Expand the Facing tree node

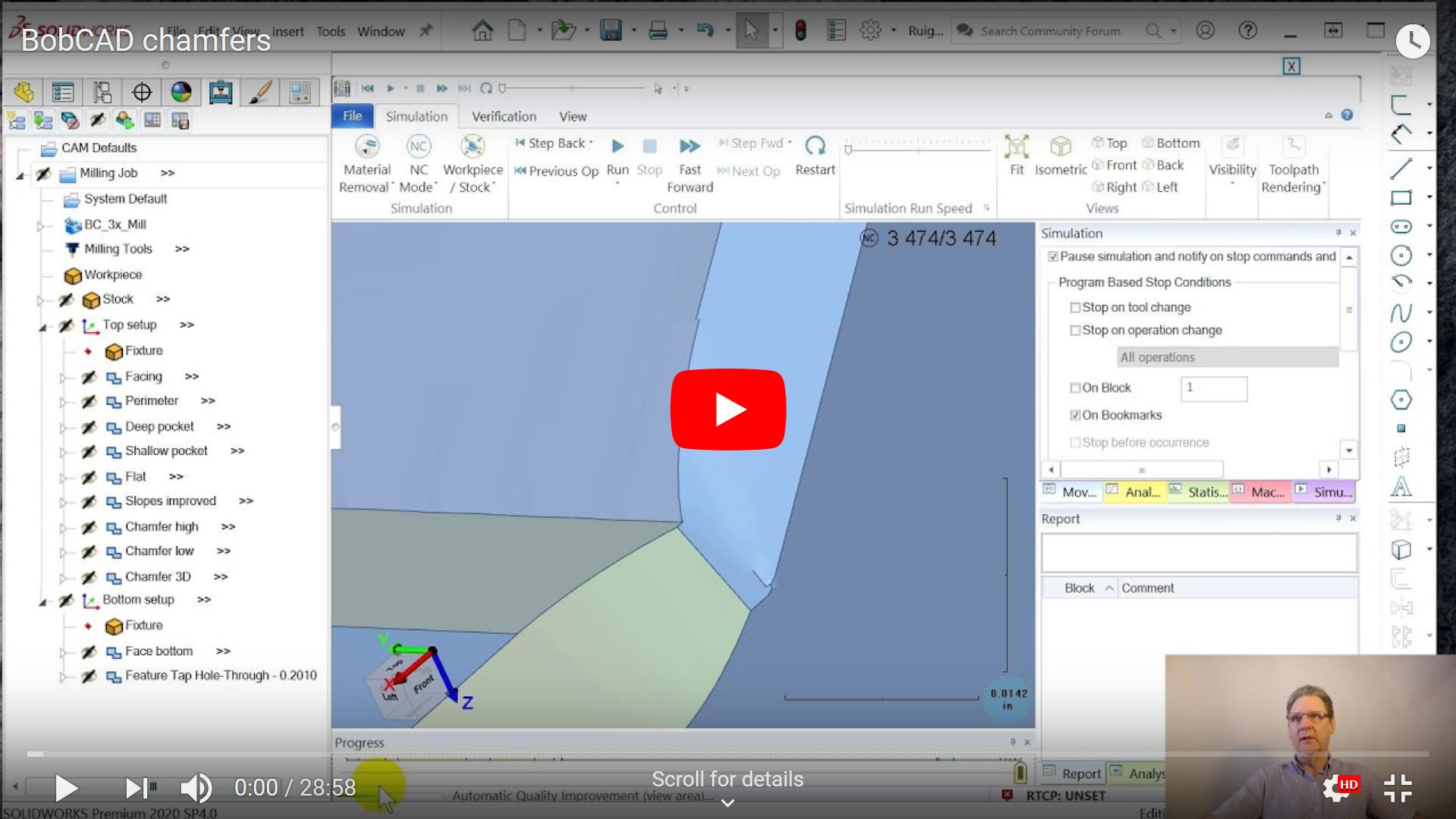click(x=64, y=378)
